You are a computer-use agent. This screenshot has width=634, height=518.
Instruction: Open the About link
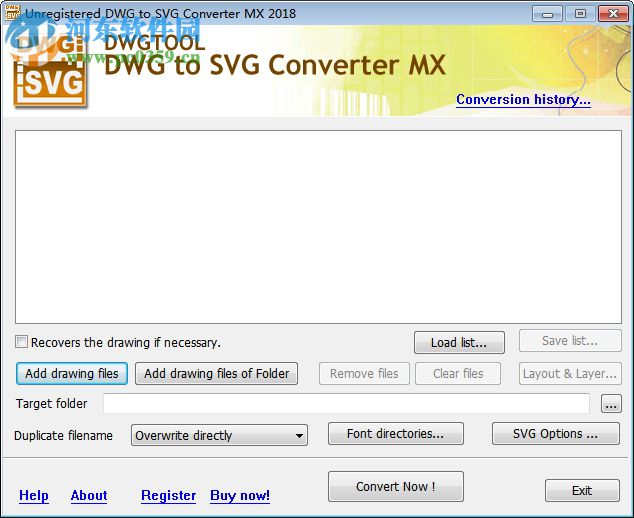89,495
